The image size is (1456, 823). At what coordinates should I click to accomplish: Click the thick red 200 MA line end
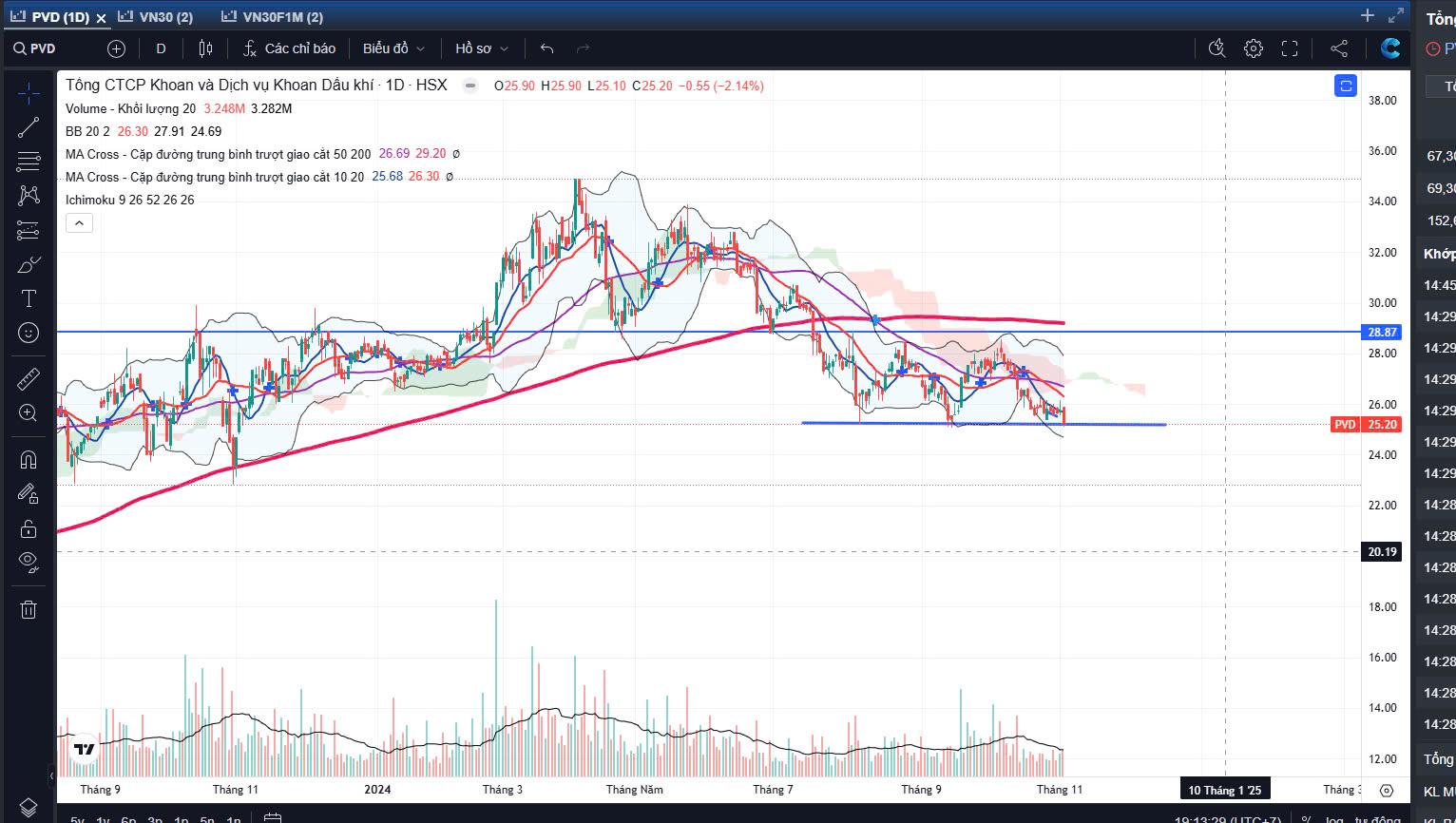pos(1062,323)
